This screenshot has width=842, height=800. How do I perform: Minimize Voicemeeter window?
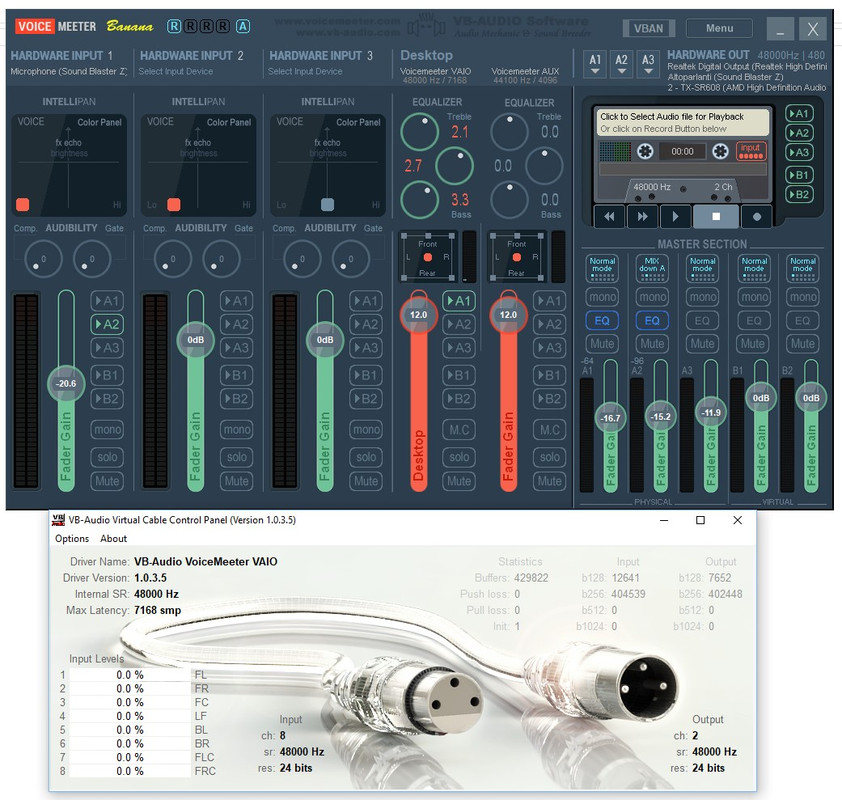pyautogui.click(x=780, y=28)
